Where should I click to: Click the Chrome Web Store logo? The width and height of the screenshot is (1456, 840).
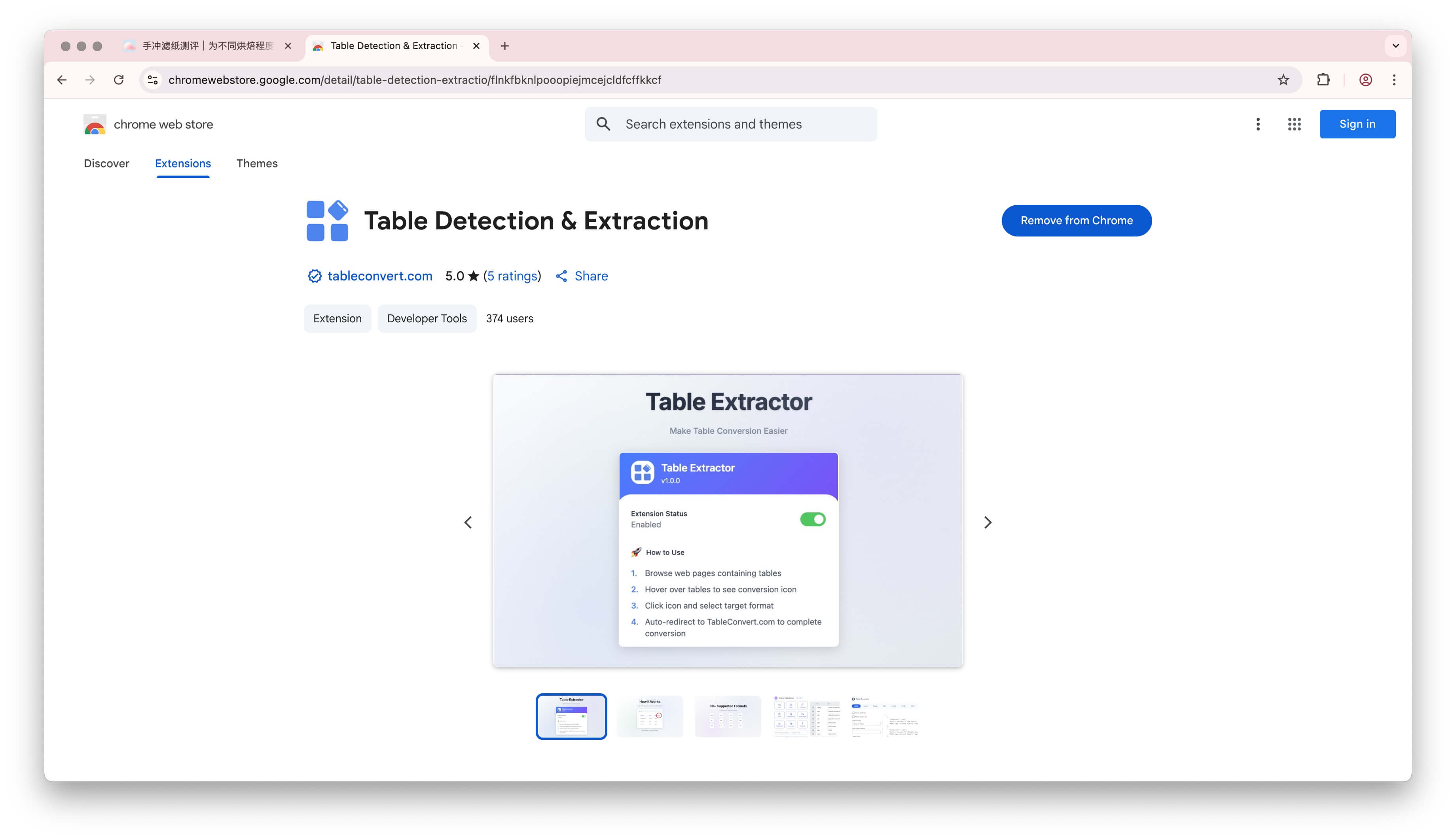[x=95, y=124]
